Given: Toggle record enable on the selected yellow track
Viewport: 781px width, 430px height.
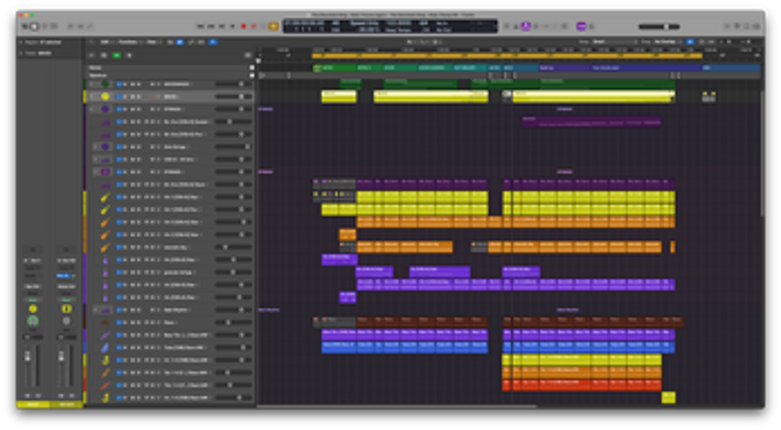Looking at the screenshot, I should click(x=153, y=97).
